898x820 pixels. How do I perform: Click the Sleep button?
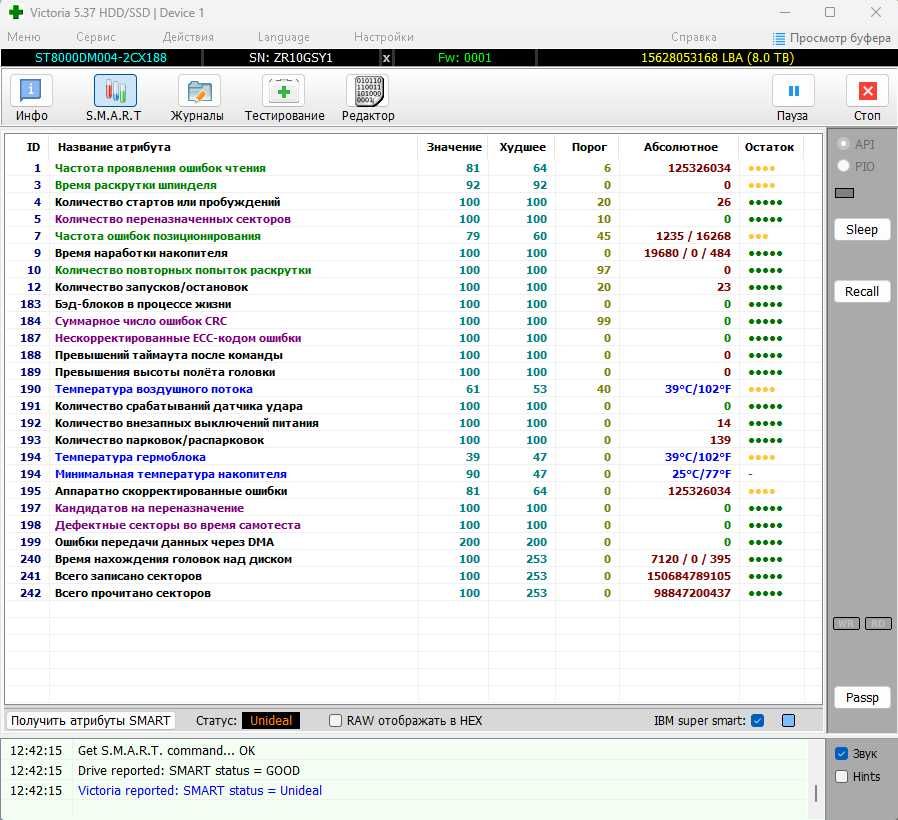(x=862, y=230)
